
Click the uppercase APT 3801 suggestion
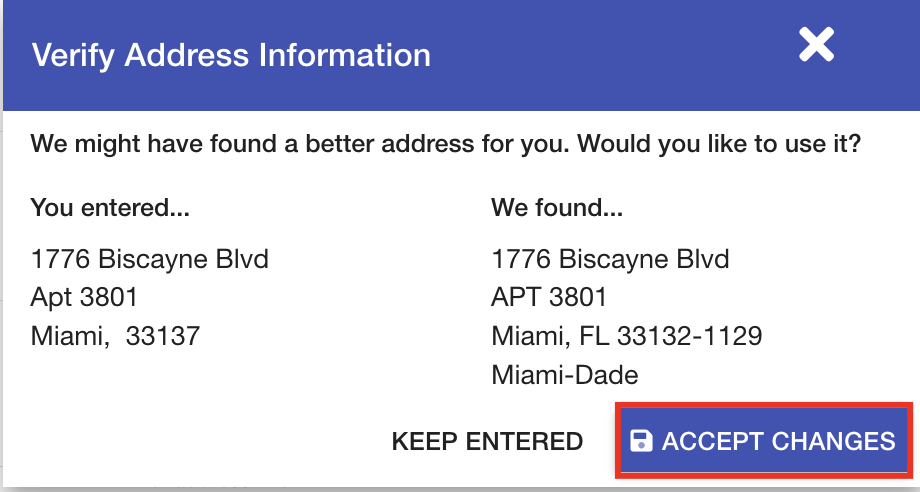coord(549,297)
